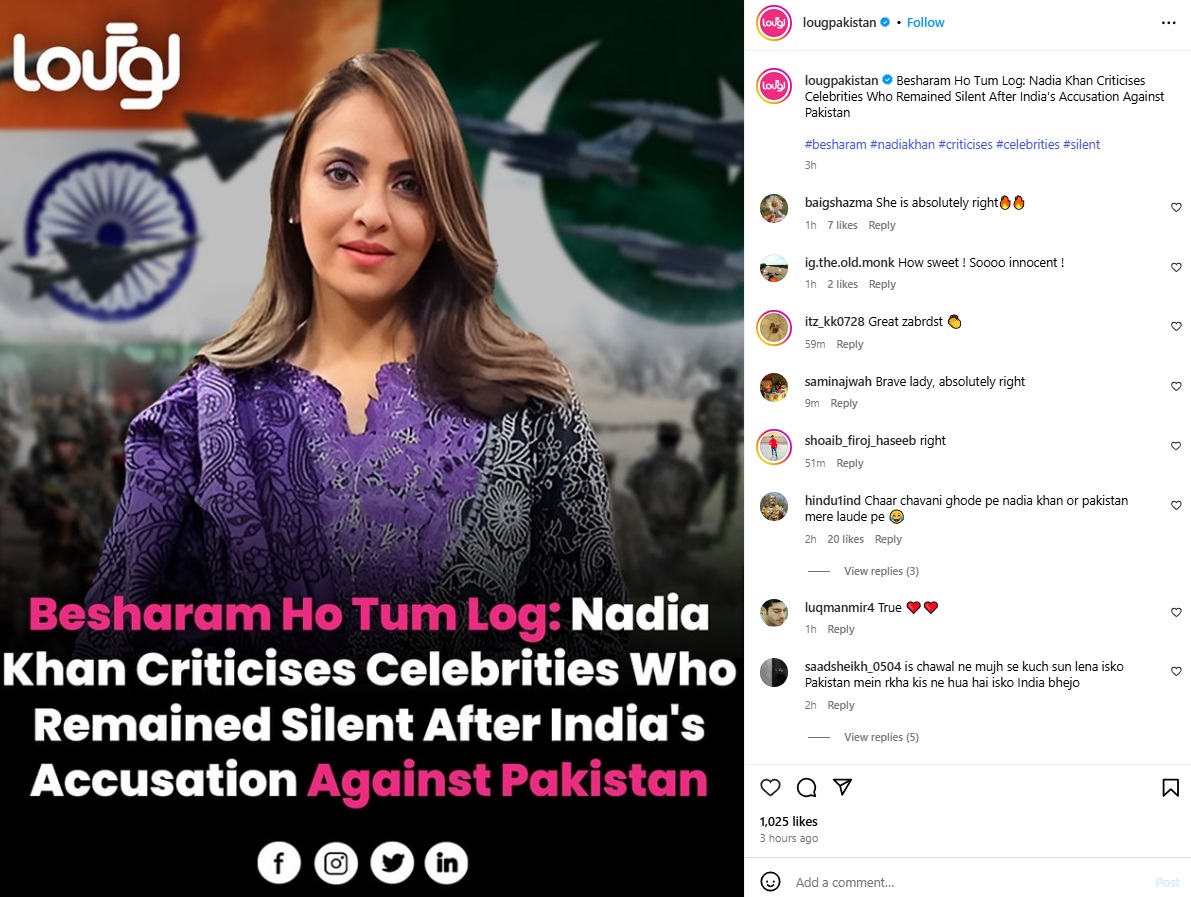The width and height of the screenshot is (1191, 897).
Task: Share the post with the paper plane icon
Action: coord(842,787)
